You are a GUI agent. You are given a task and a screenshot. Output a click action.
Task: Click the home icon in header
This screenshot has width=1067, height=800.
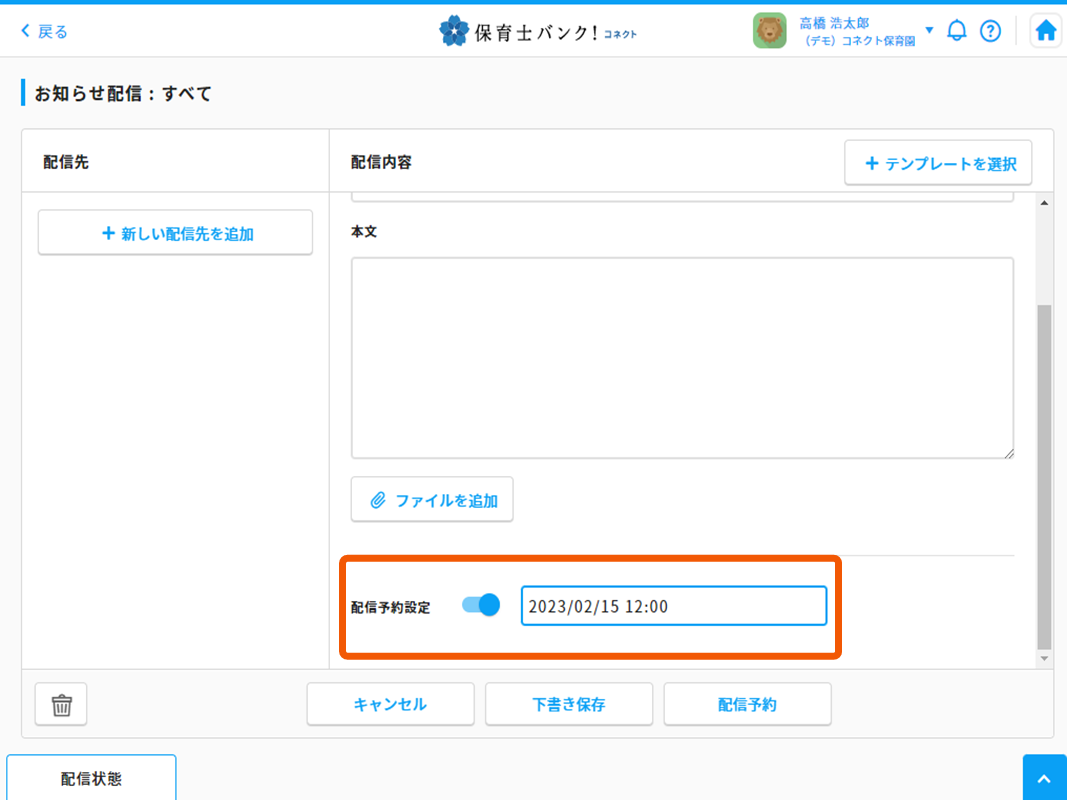coord(1045,31)
